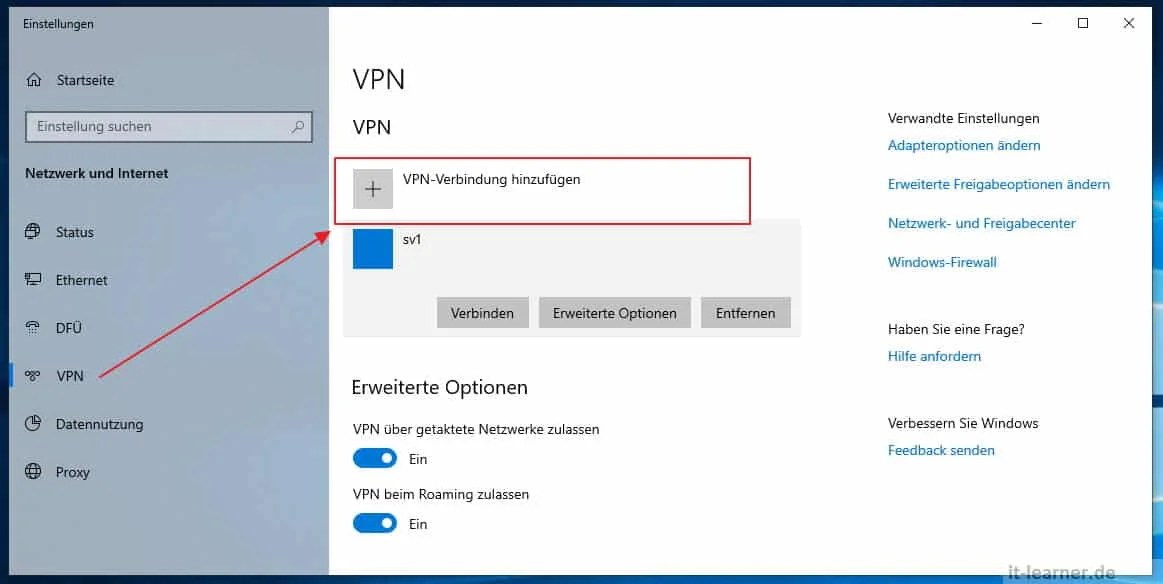Disable VPN über getaktete Netzwerke zulassen
1163x584 pixels.
coord(374,457)
